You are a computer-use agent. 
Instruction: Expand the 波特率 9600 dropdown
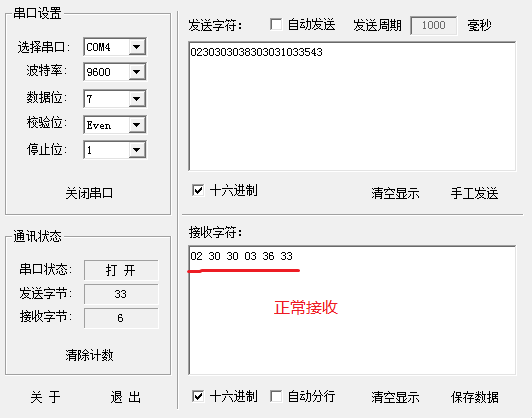click(x=115, y=72)
